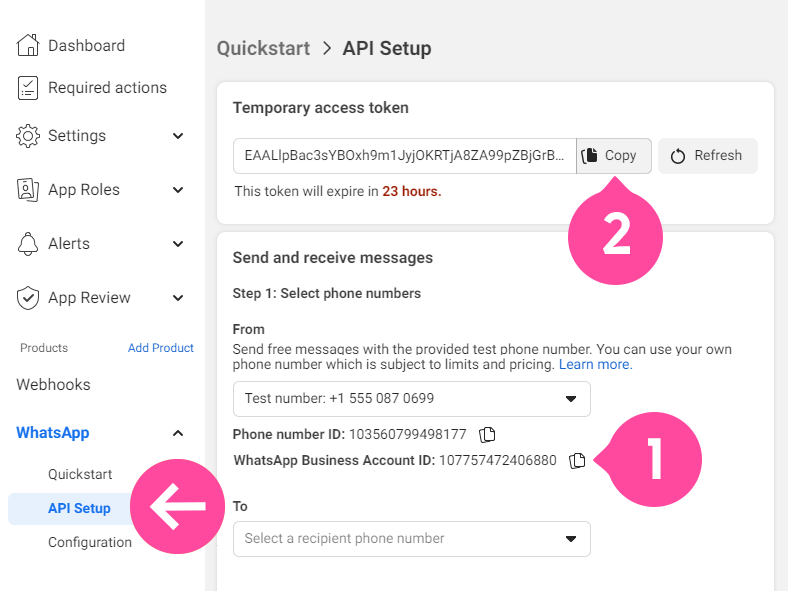The height and width of the screenshot is (591, 788).
Task: Click the Required actions checklist icon
Action: click(28, 88)
